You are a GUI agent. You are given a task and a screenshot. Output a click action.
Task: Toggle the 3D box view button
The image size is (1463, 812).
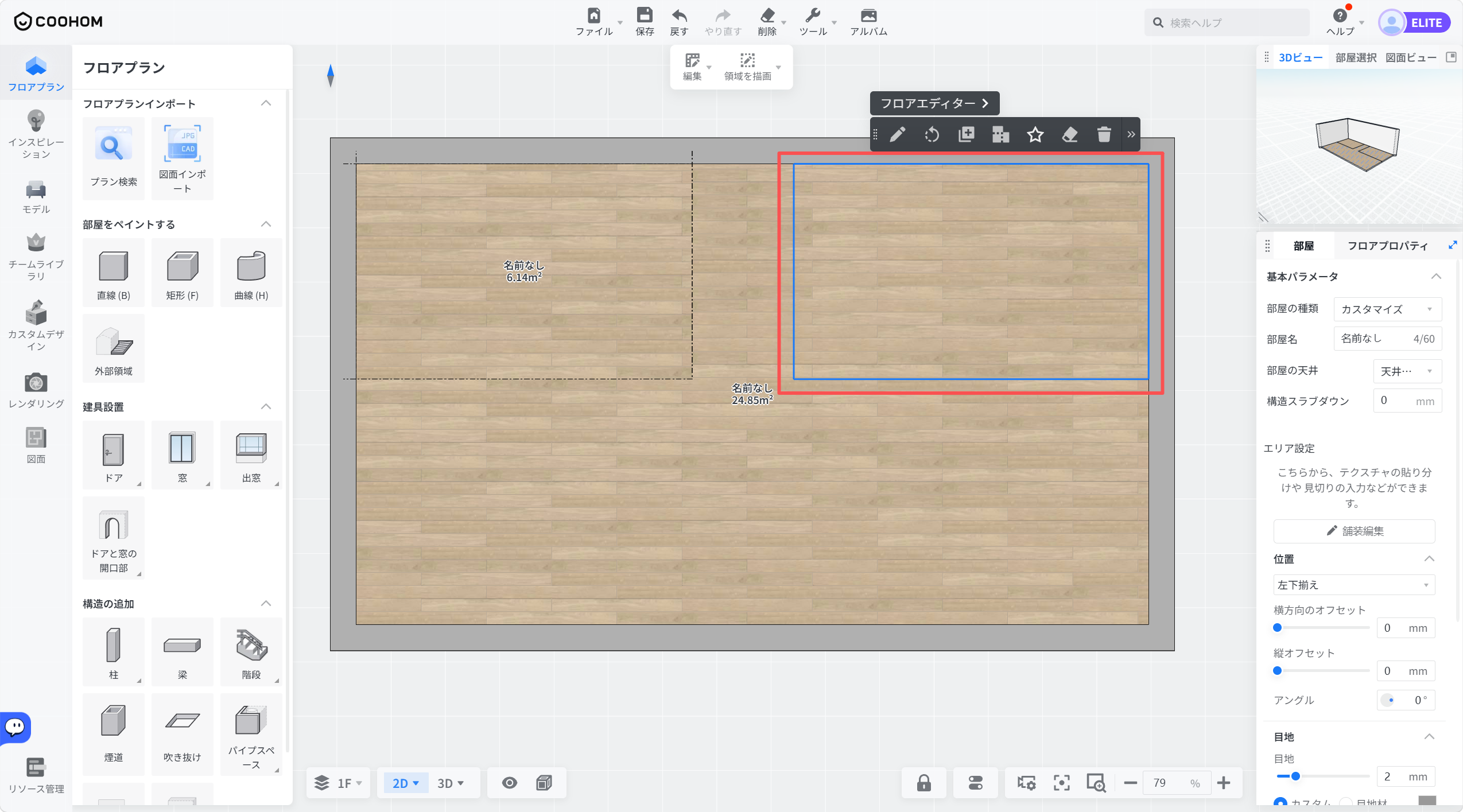[x=544, y=783]
